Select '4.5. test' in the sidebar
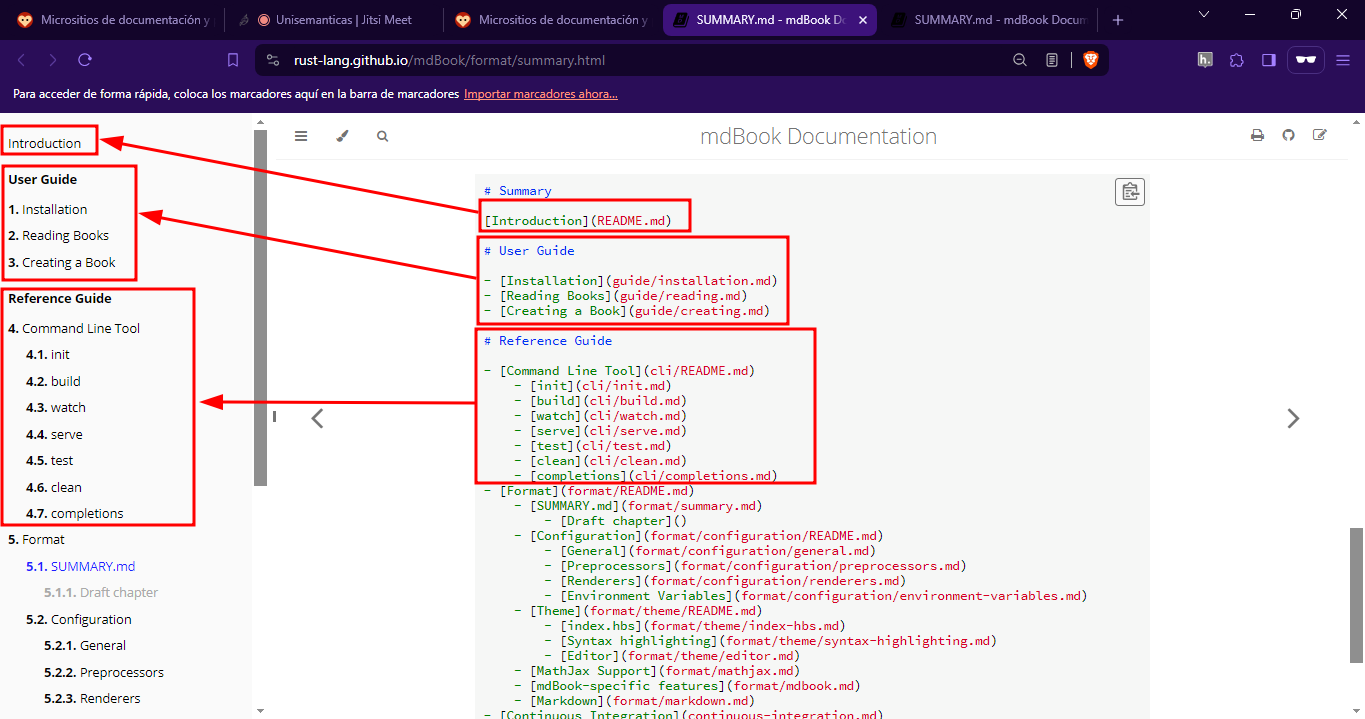The image size is (1365, 719). 50,461
